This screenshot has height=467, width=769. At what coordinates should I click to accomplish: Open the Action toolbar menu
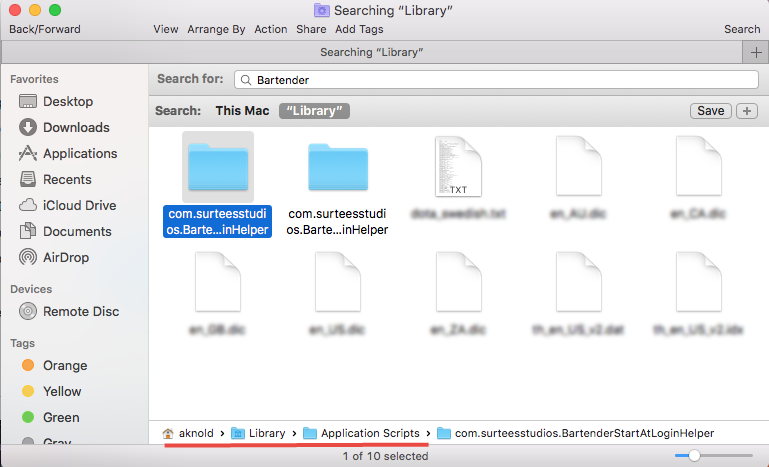tap(271, 29)
